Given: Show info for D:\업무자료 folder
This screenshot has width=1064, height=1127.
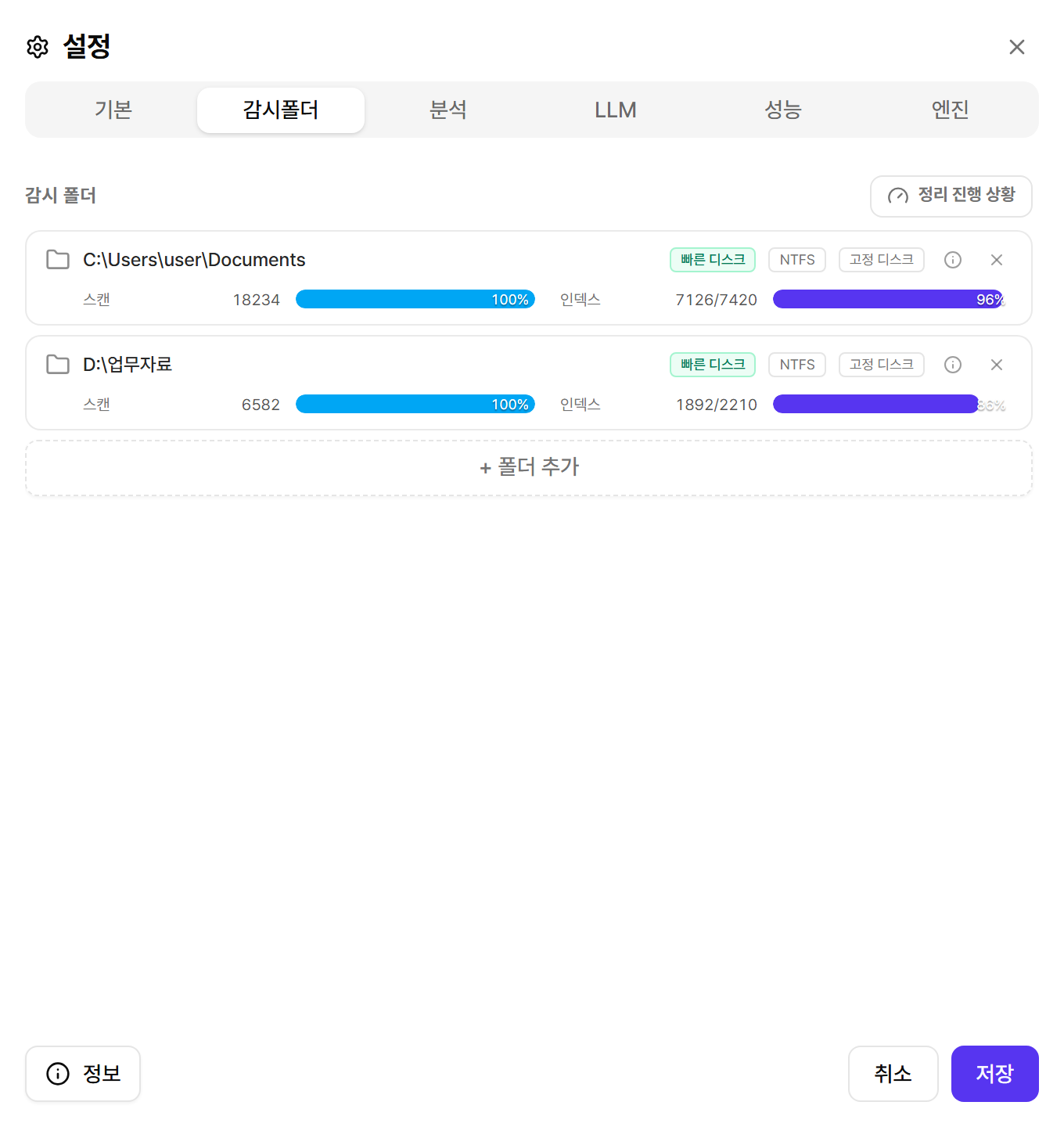Looking at the screenshot, I should [953, 365].
